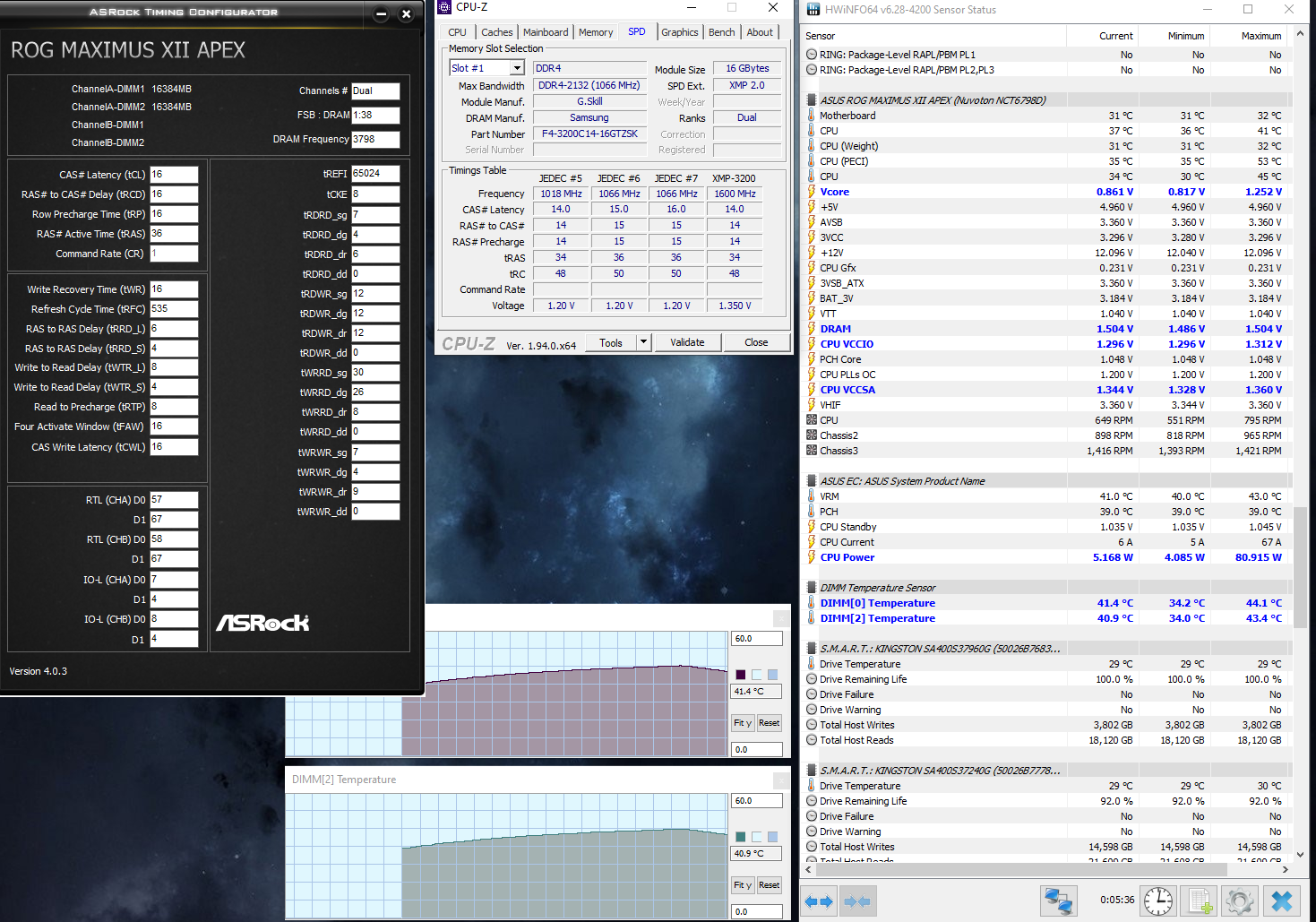Click the HWiNFO64 title bar app icon
The width and height of the screenshot is (1316, 922).
tap(813, 9)
